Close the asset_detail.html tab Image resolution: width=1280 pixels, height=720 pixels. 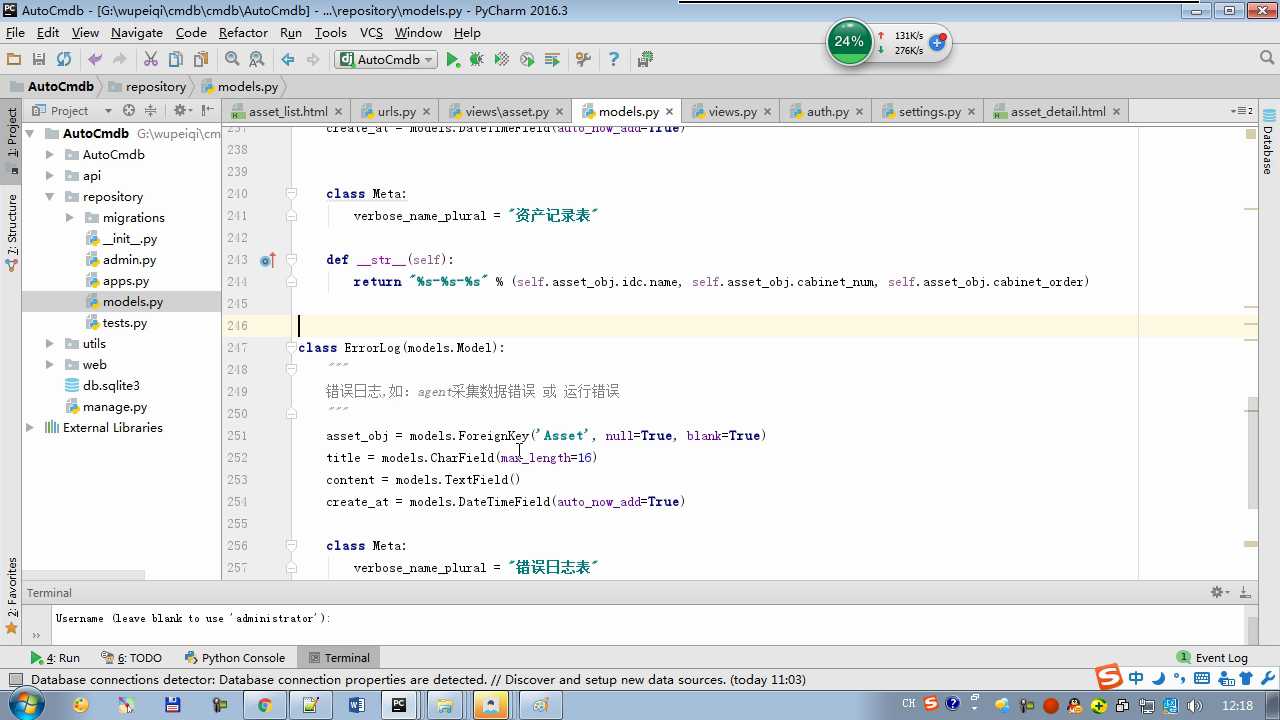[1116, 112]
